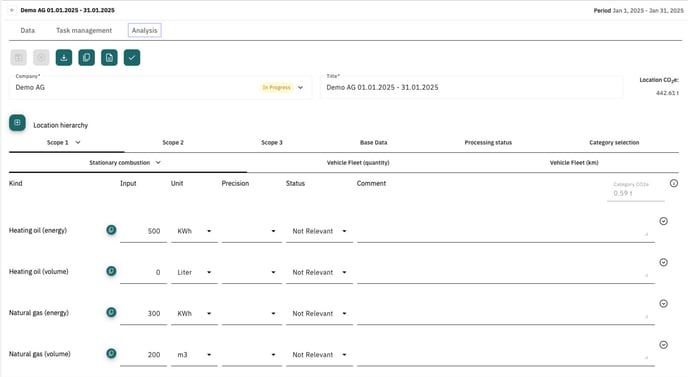Image resolution: width=688 pixels, height=377 pixels.
Task: Click the green checkmark confirm icon
Action: (x=132, y=57)
